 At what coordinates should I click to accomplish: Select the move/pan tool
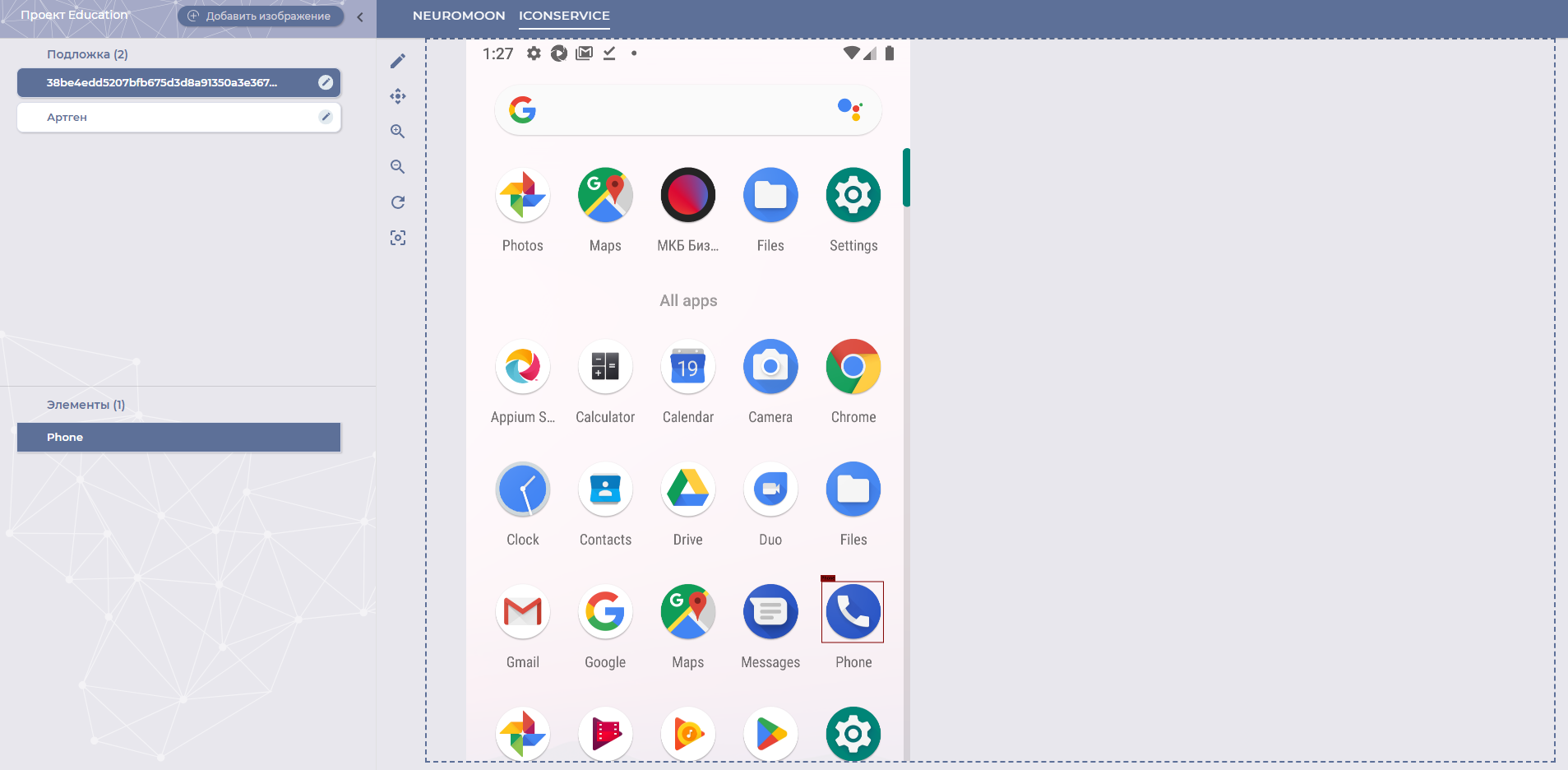pos(398,96)
